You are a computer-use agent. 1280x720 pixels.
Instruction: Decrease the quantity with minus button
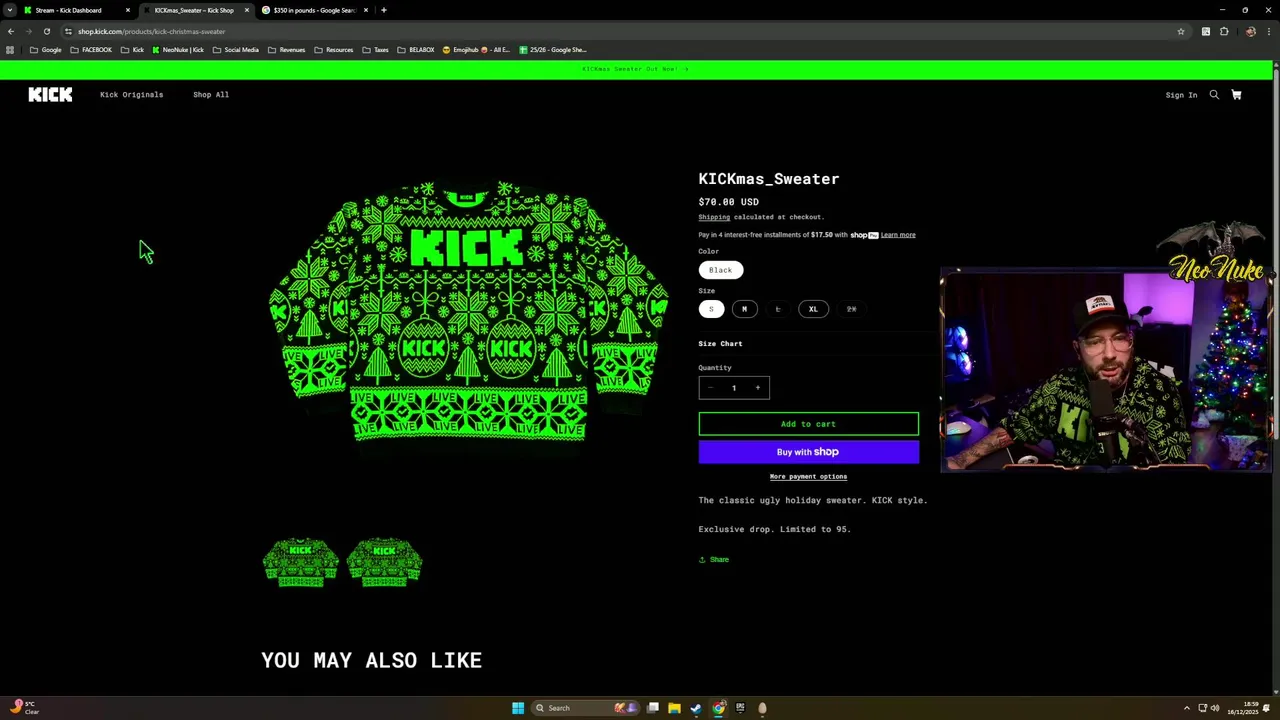pos(711,388)
